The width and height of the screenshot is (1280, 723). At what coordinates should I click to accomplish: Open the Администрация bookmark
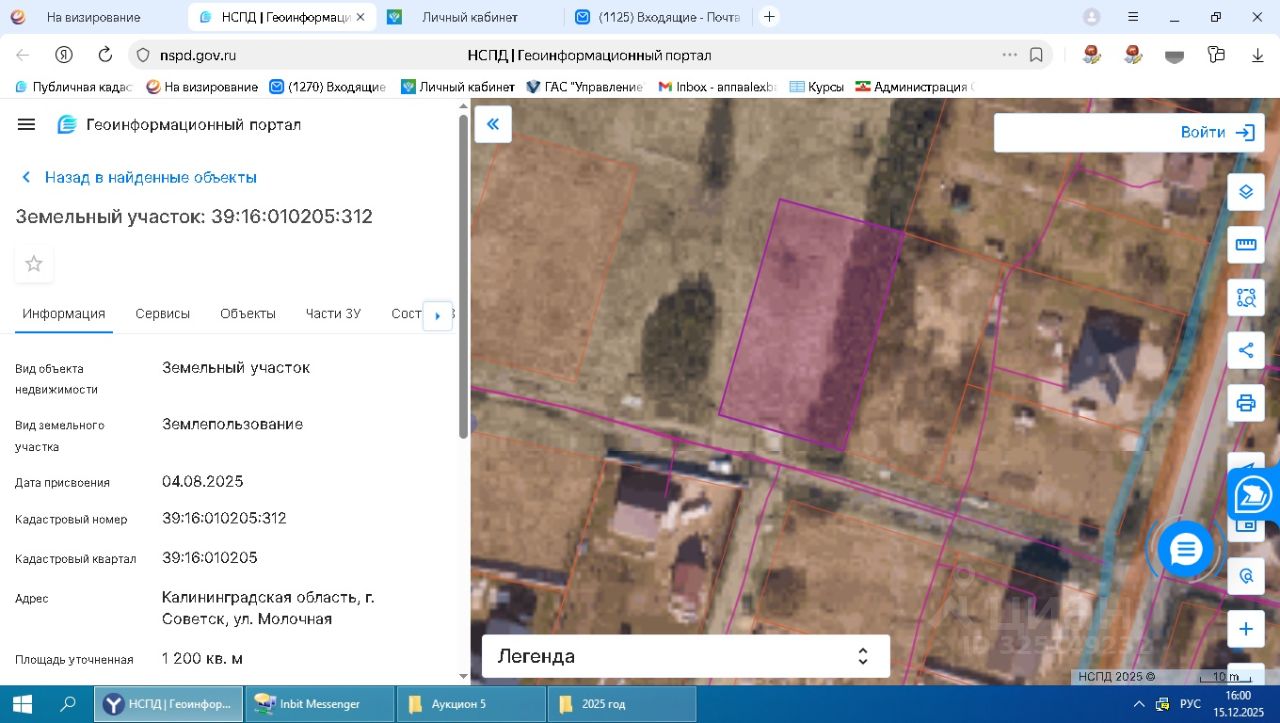click(912, 87)
